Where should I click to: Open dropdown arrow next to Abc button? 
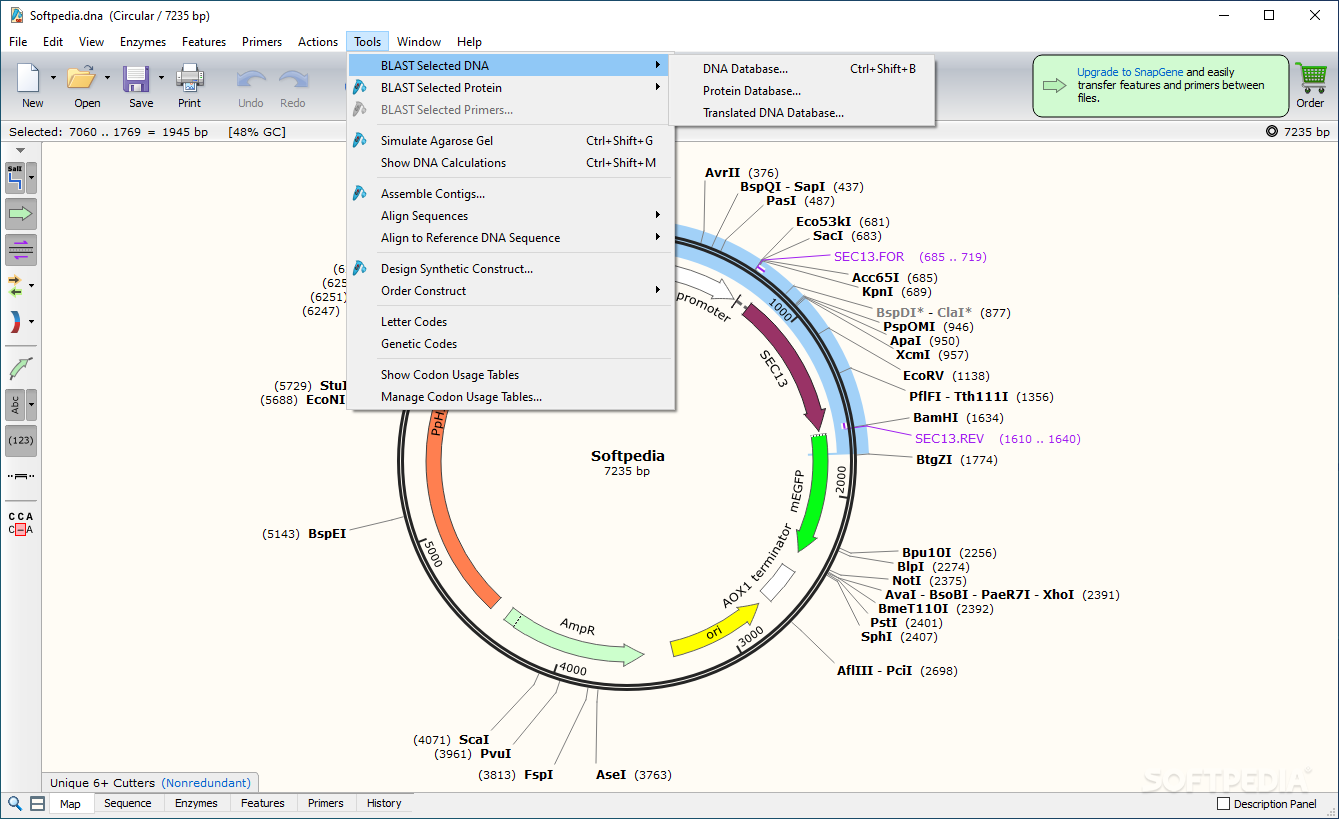pyautogui.click(x=32, y=405)
